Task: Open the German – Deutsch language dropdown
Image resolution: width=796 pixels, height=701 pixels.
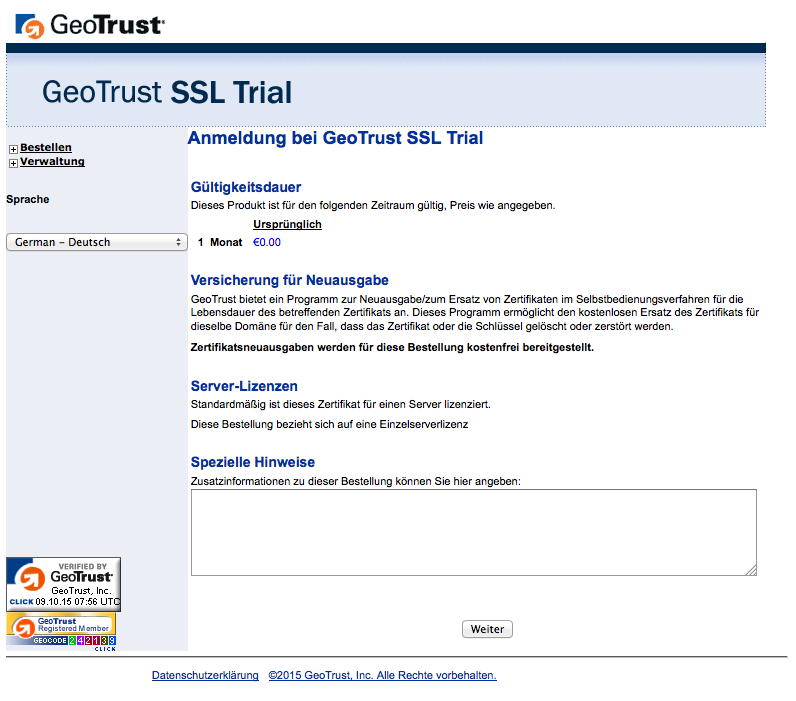Action: point(97,242)
